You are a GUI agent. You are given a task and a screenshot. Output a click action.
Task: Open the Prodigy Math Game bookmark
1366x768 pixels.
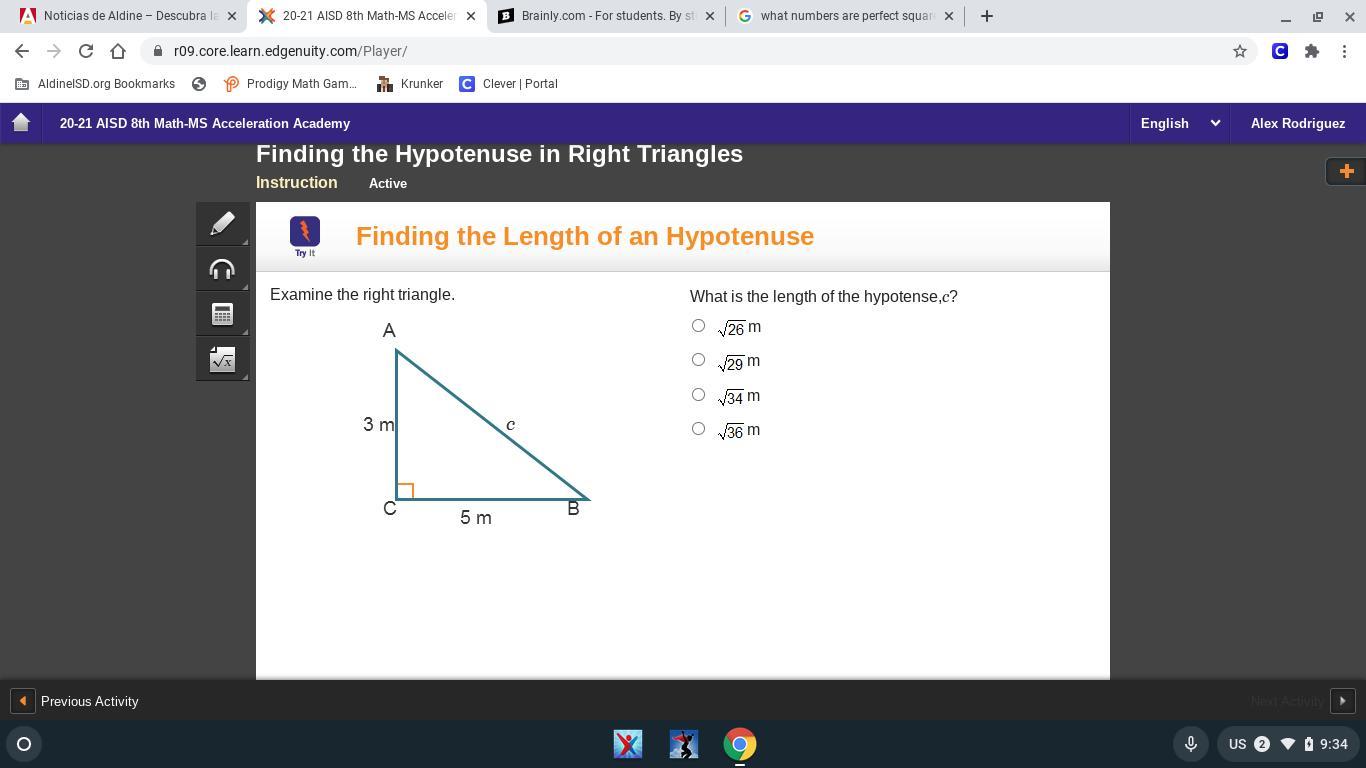coord(290,84)
